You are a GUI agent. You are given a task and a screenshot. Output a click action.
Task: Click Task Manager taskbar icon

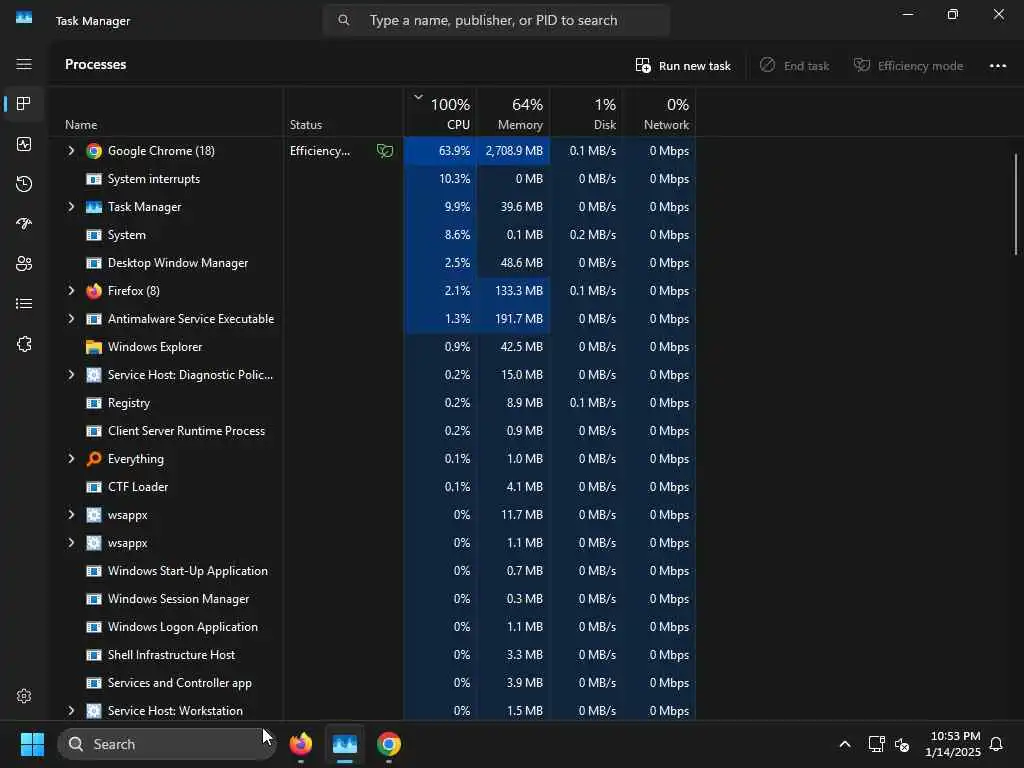tap(345, 744)
